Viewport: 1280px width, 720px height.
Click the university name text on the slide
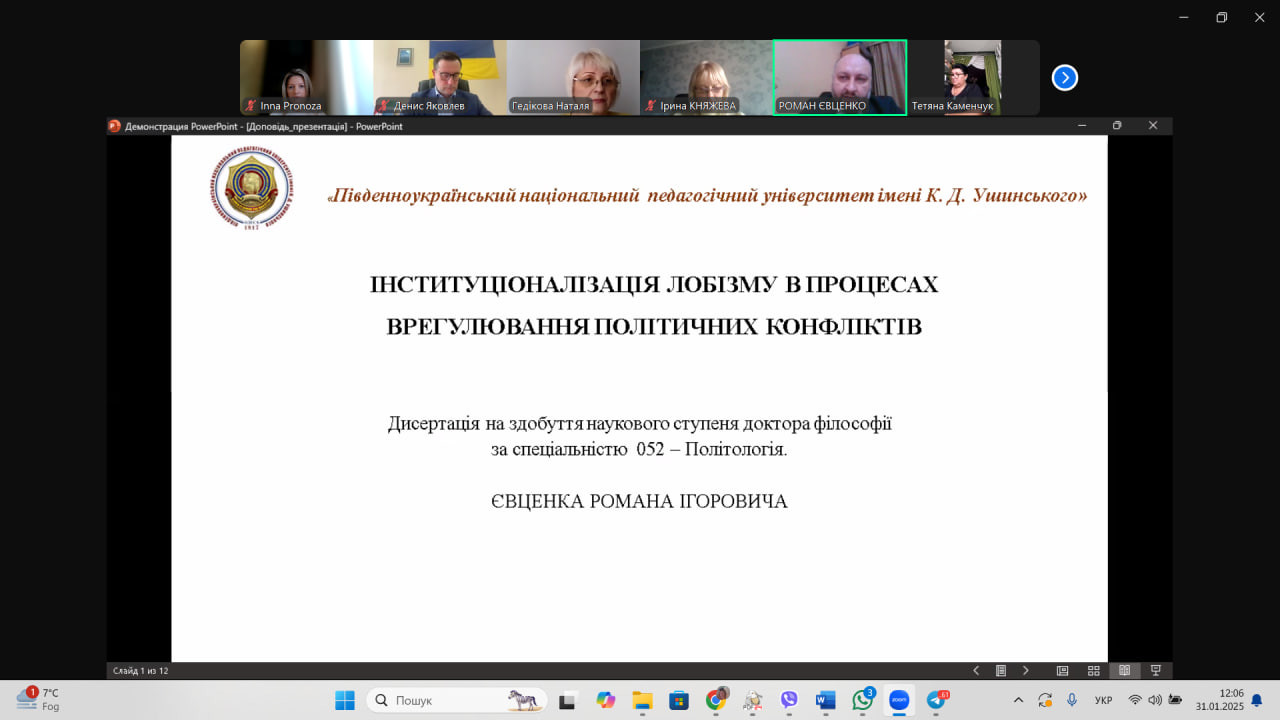pyautogui.click(x=707, y=196)
